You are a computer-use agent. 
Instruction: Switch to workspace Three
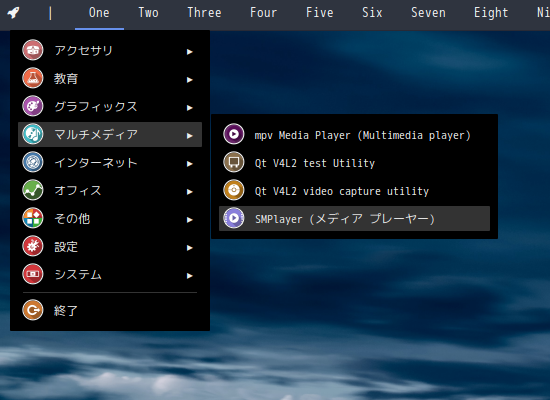point(204,13)
